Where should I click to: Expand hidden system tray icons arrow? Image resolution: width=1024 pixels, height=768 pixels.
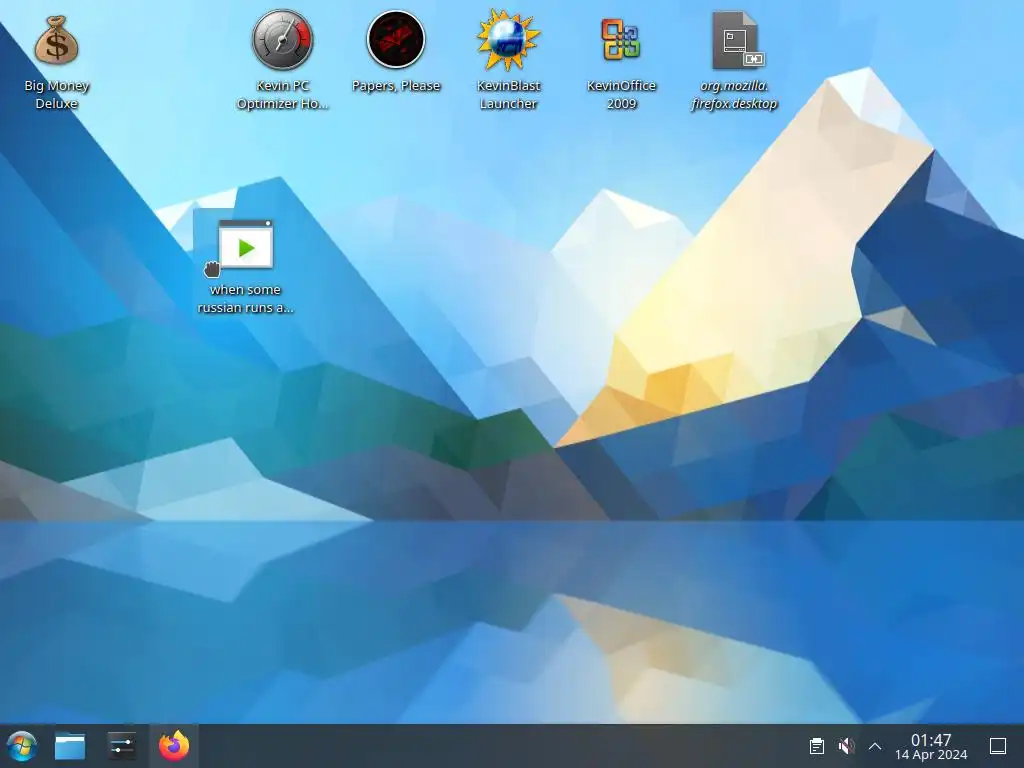pyautogui.click(x=875, y=746)
